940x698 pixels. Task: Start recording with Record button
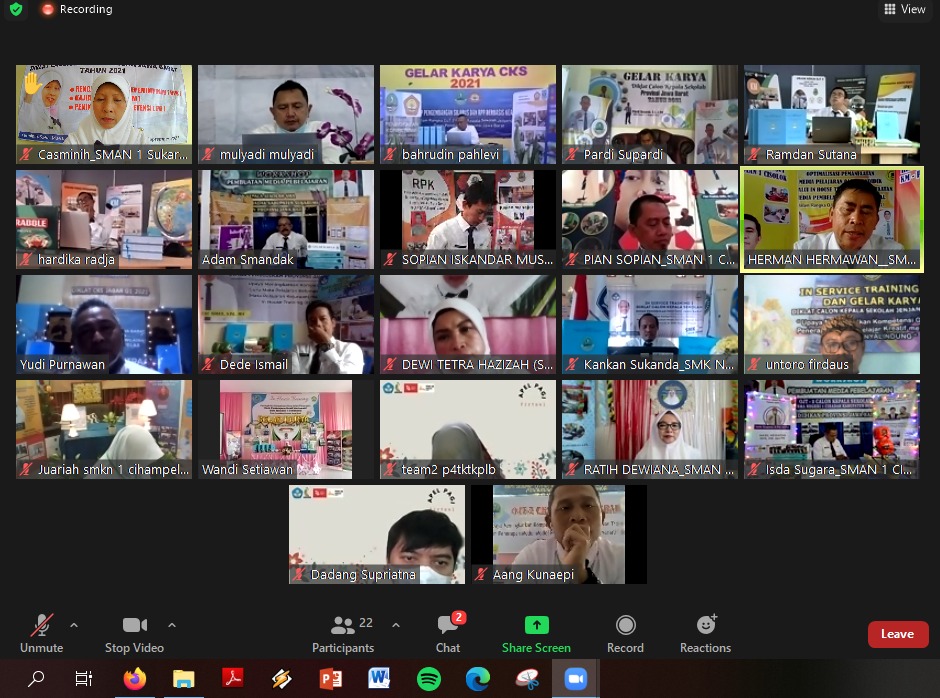pyautogui.click(x=625, y=633)
